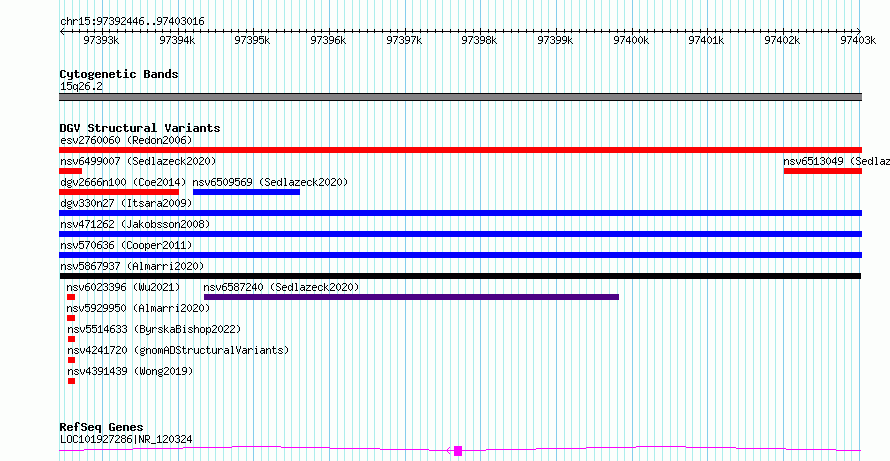
Task: Click the 97394k ruler tick label
Action: (x=177, y=40)
